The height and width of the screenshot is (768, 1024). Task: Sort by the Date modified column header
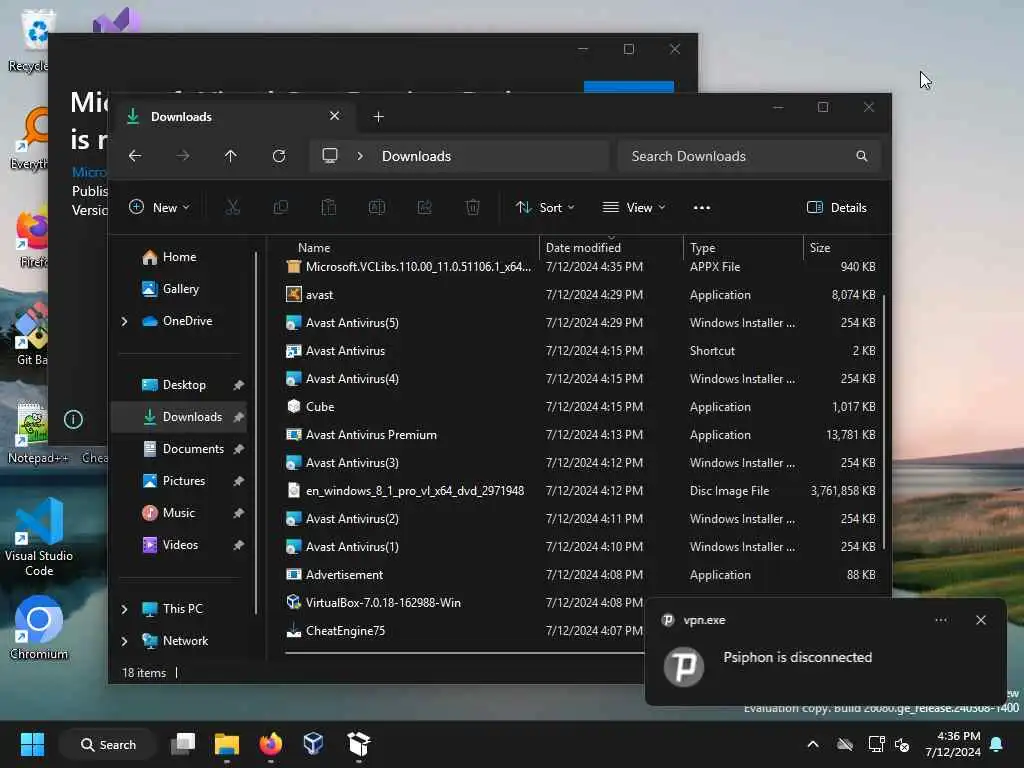coord(611,248)
